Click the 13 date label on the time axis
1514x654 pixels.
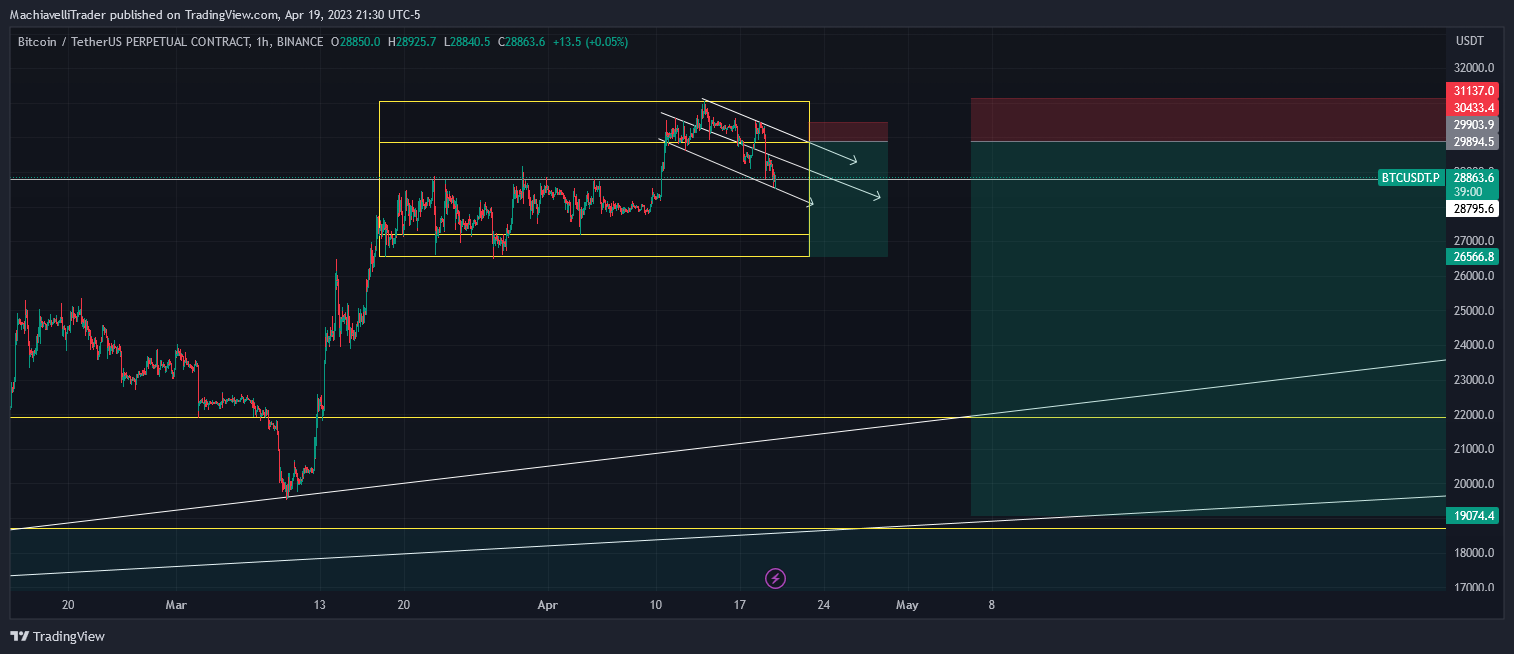(320, 605)
